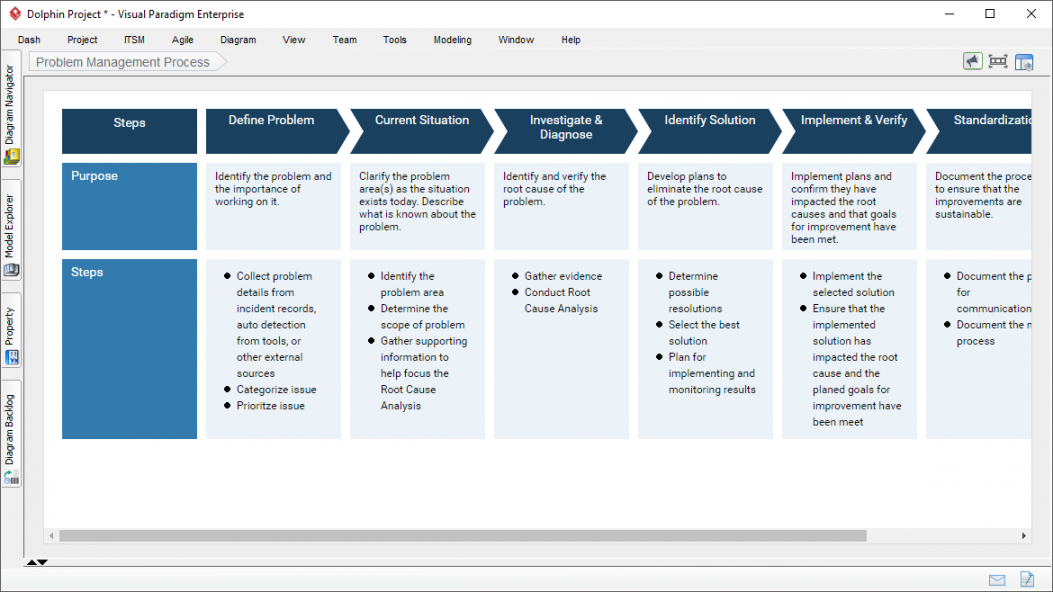Click the horizontal scrollbar left arrow
Screen dimensions: 1053x592
coord(51,536)
